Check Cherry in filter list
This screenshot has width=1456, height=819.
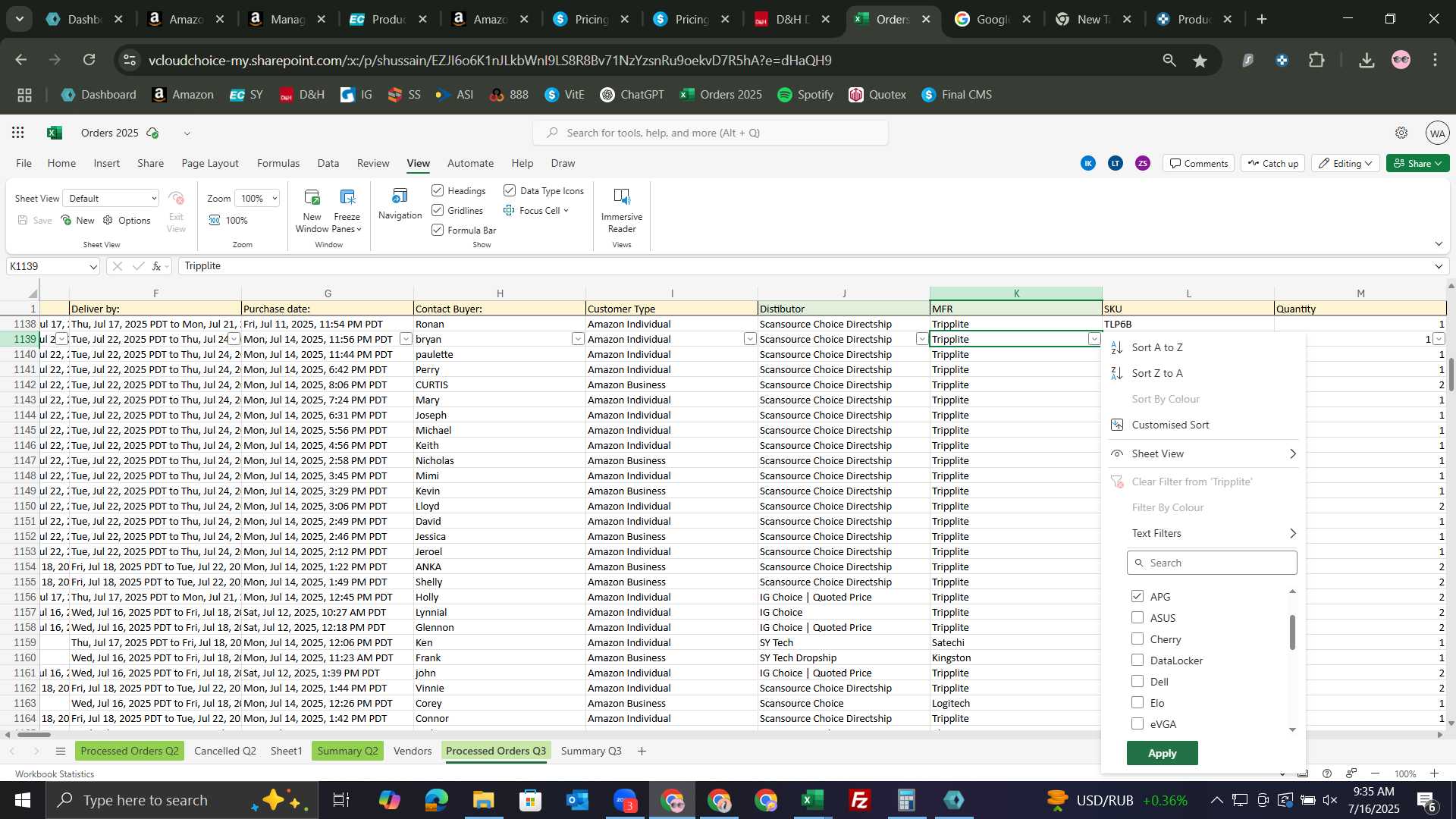tap(1137, 639)
